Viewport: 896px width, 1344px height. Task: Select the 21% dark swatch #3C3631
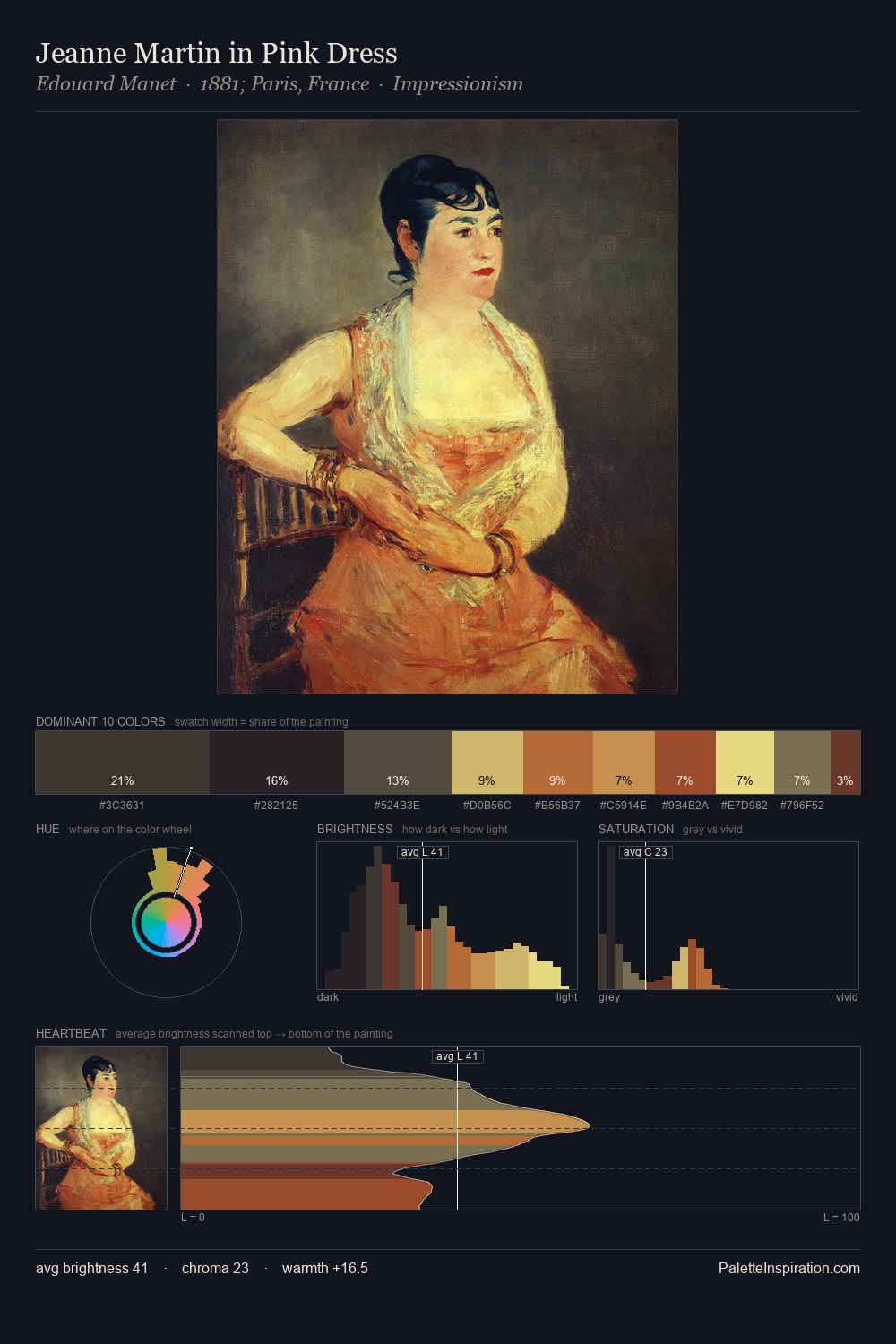point(123,762)
